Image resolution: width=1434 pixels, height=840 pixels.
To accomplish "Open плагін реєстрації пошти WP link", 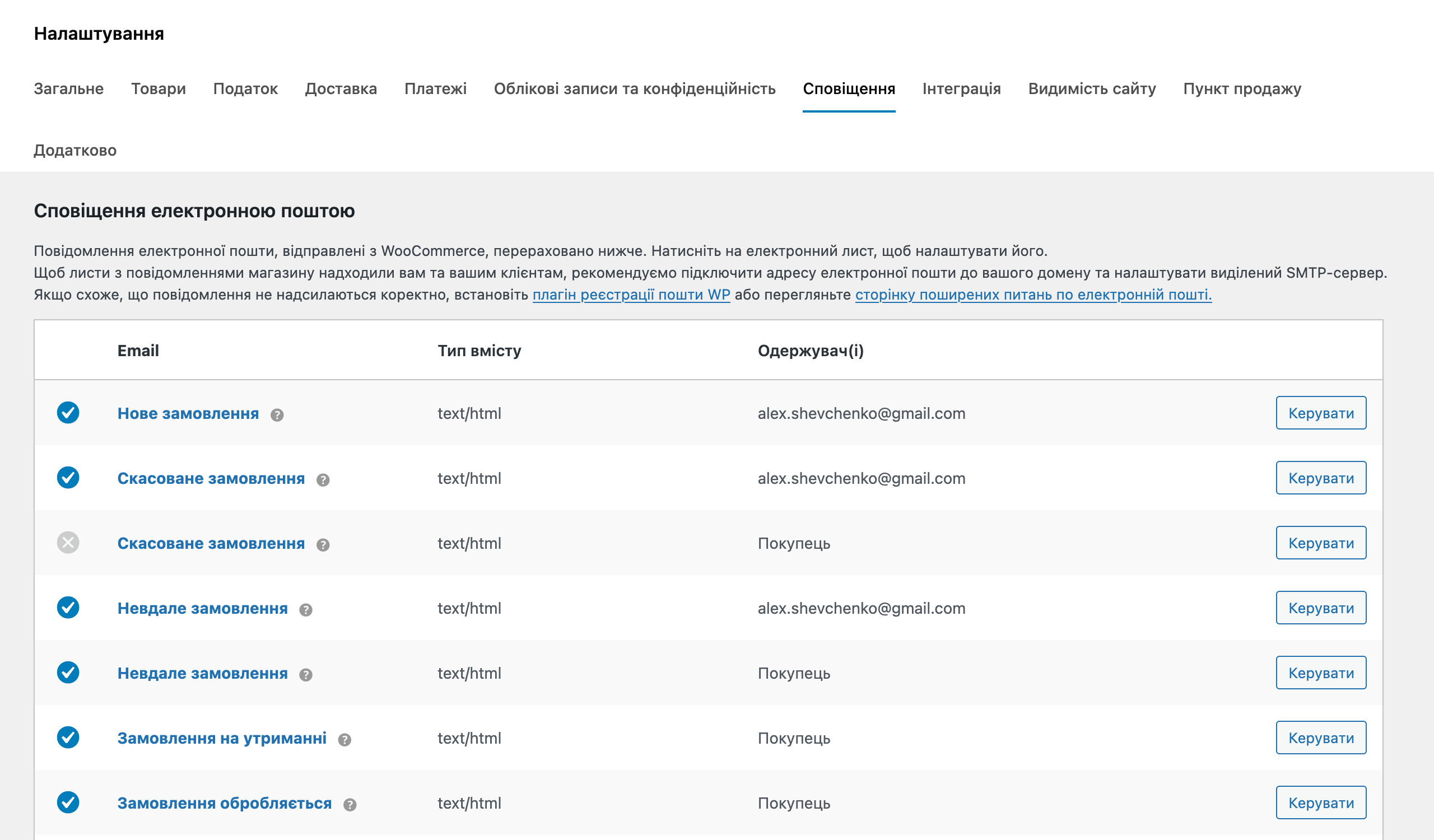I will pos(631,295).
